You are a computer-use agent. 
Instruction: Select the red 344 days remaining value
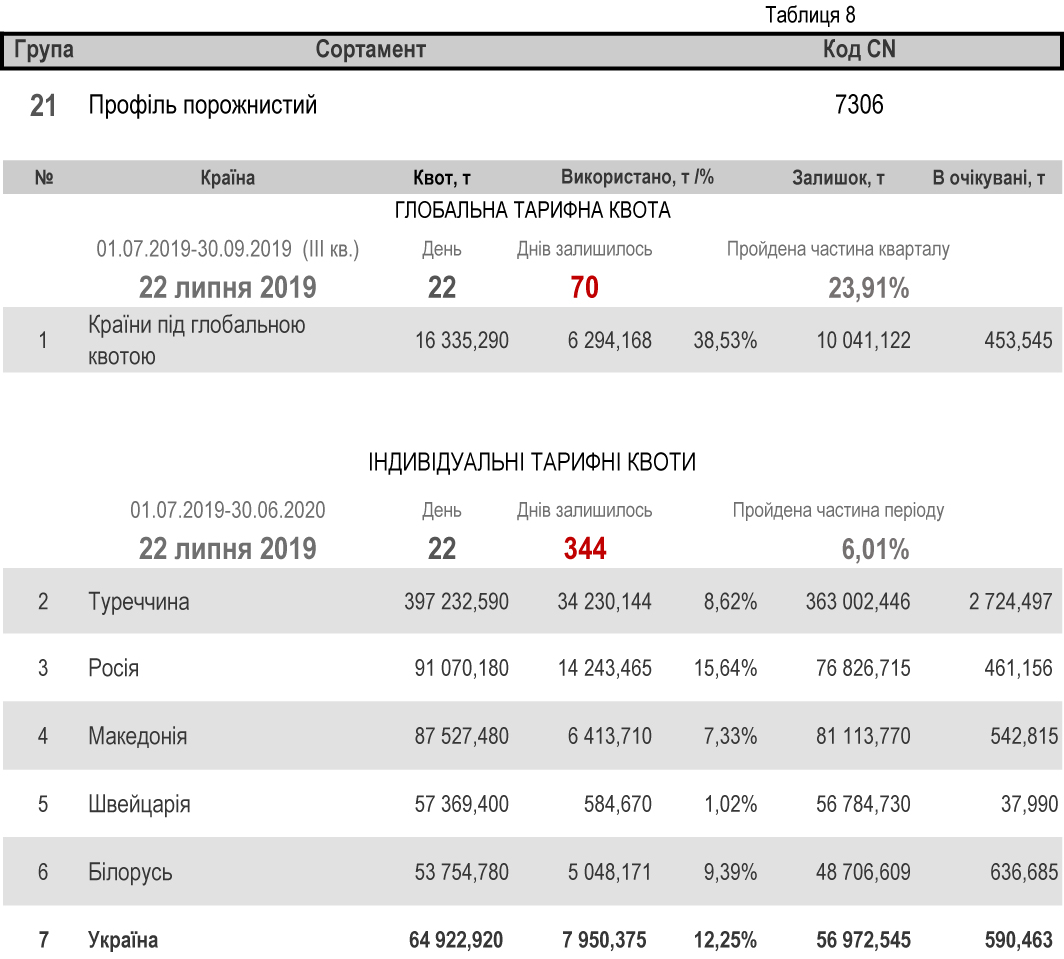click(x=584, y=549)
